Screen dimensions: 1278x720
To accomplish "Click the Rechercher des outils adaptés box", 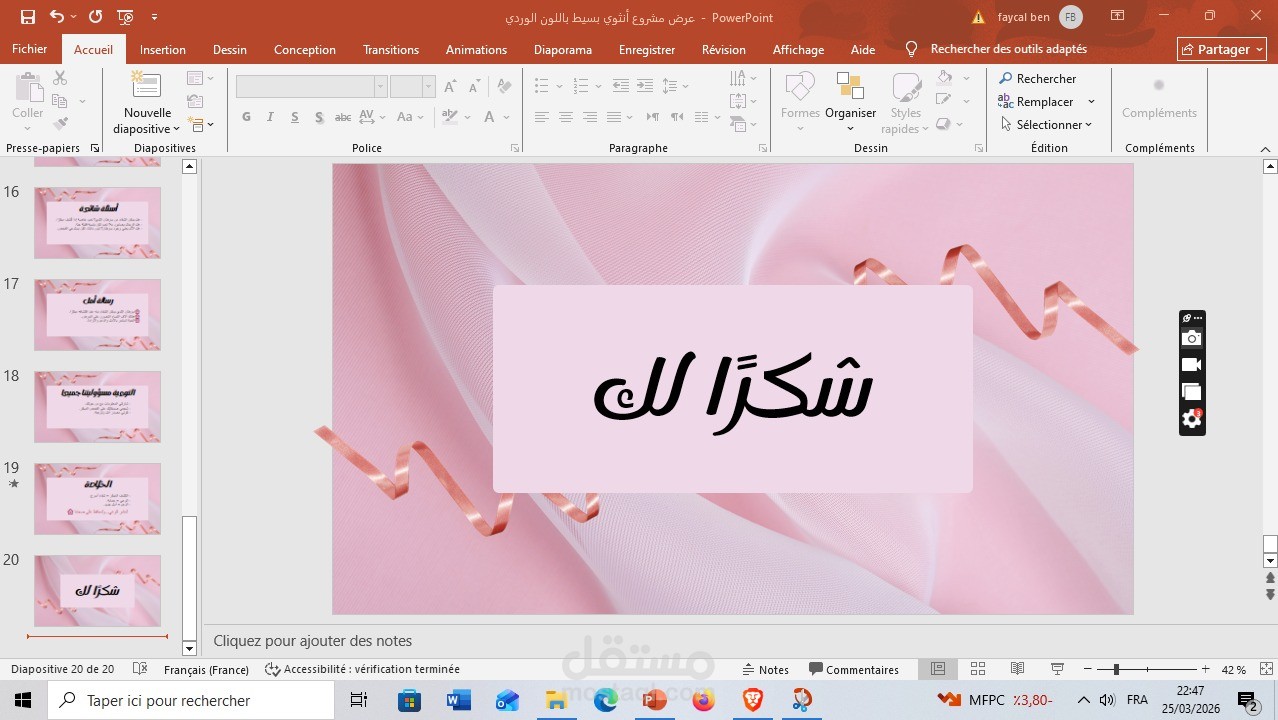I will coord(1008,49).
